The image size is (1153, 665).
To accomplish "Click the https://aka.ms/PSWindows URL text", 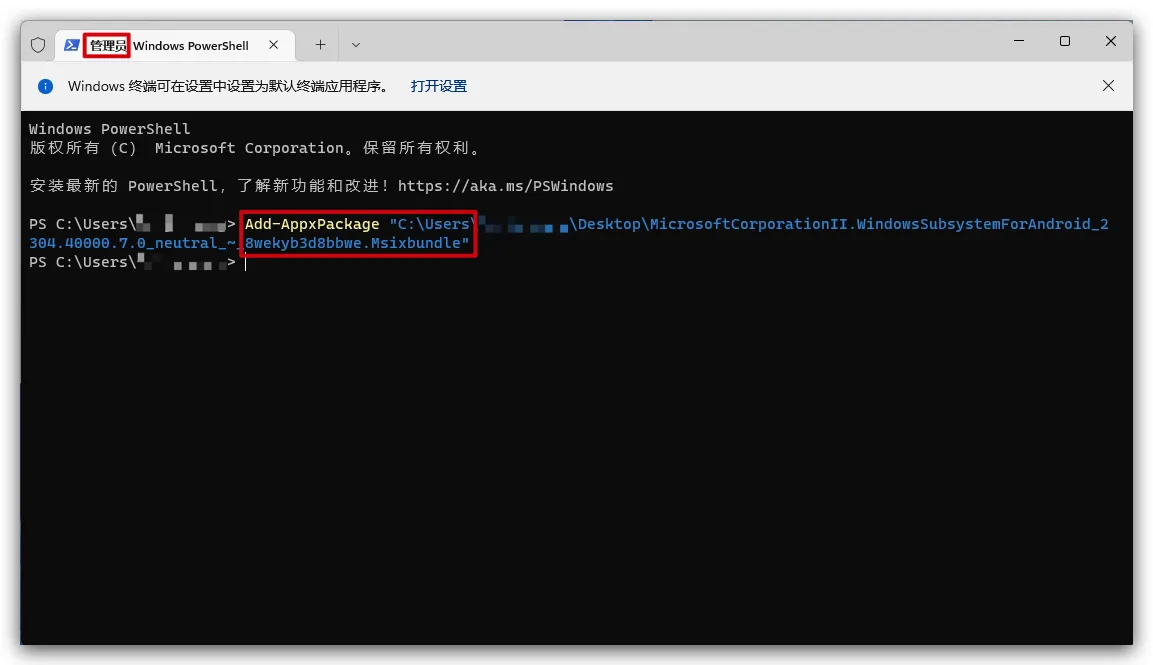I will point(505,186).
